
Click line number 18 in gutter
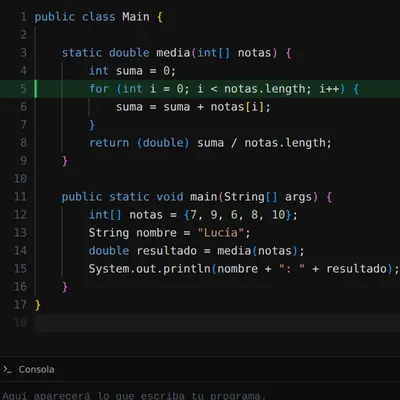(20, 323)
